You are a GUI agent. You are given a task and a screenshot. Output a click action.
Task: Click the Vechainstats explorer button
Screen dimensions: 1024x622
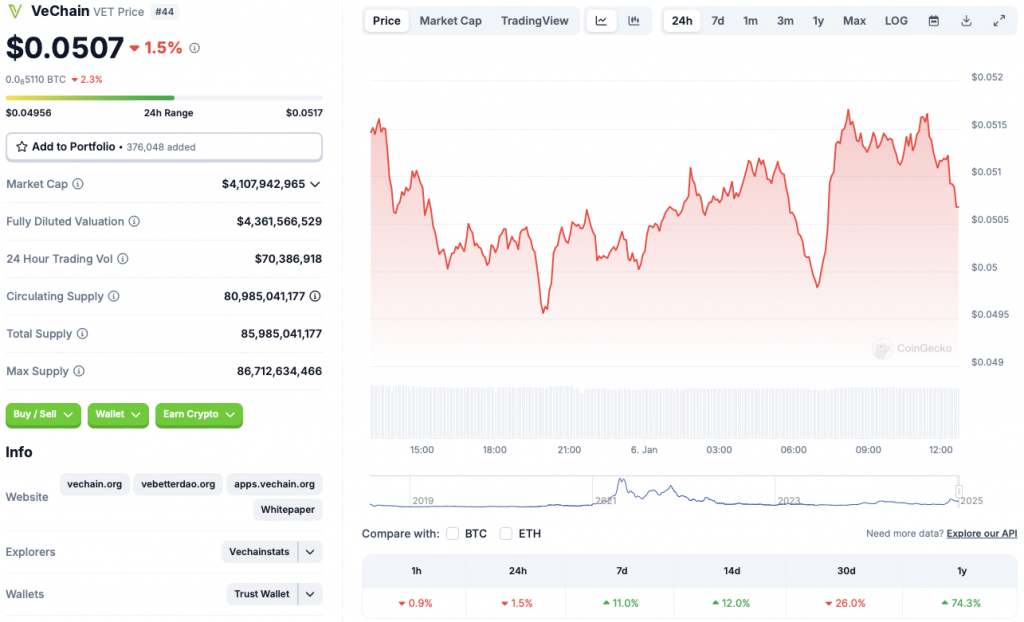tap(259, 552)
